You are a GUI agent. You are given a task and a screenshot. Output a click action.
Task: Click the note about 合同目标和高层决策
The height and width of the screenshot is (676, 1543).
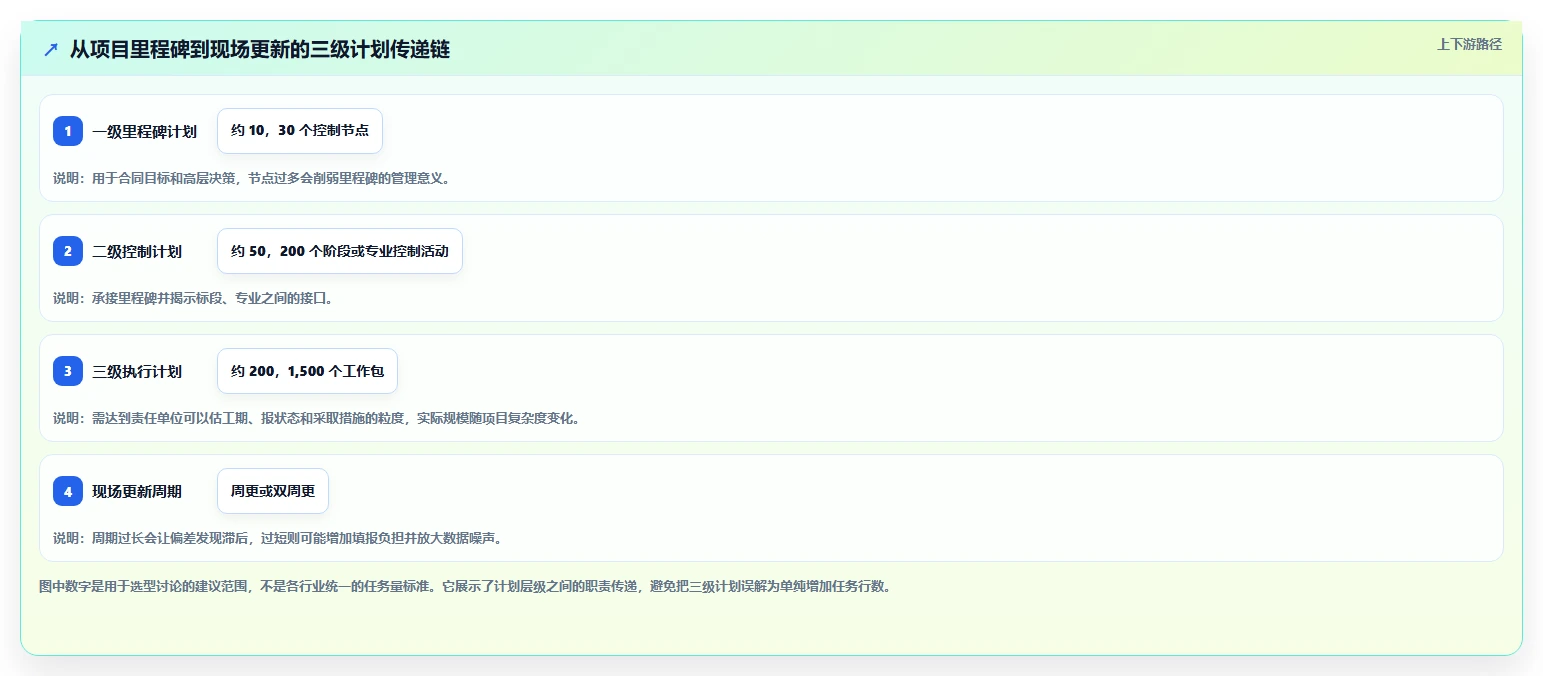click(x=253, y=179)
